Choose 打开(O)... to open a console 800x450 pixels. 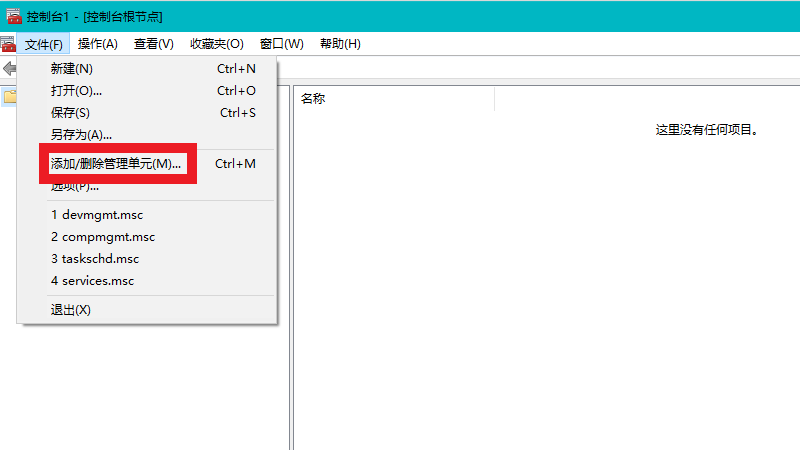pos(76,91)
